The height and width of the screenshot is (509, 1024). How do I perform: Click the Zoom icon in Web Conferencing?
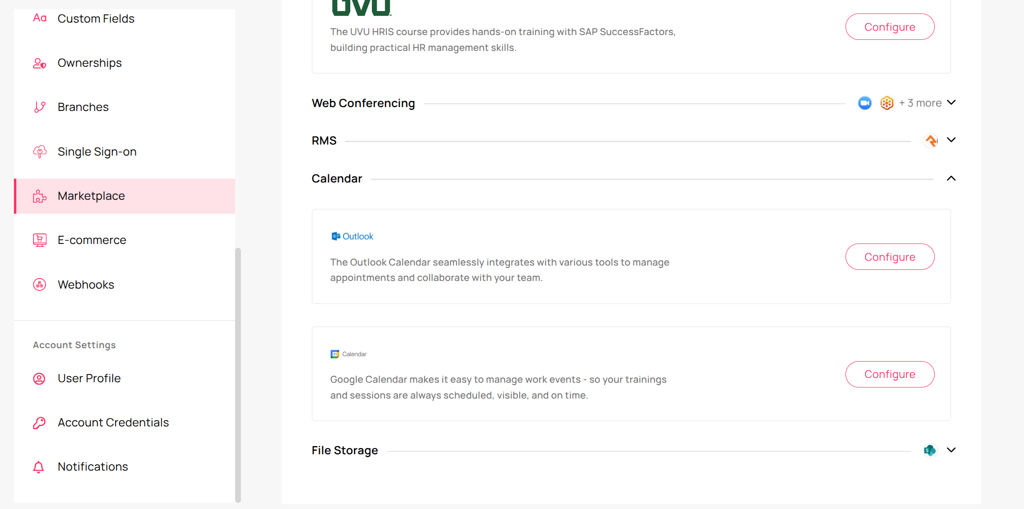(x=865, y=103)
